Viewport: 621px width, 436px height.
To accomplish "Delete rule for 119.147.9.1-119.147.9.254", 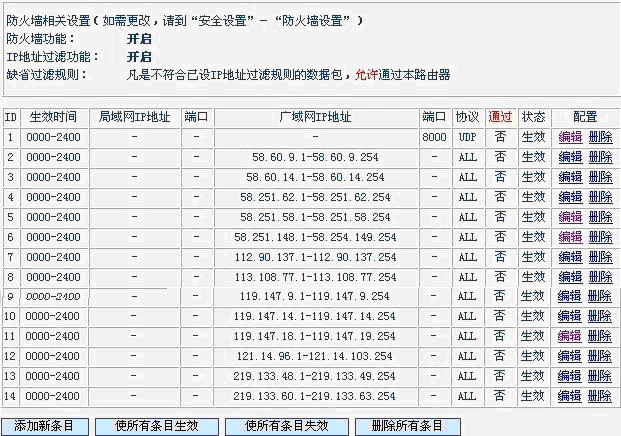I will pyautogui.click(x=600, y=297).
